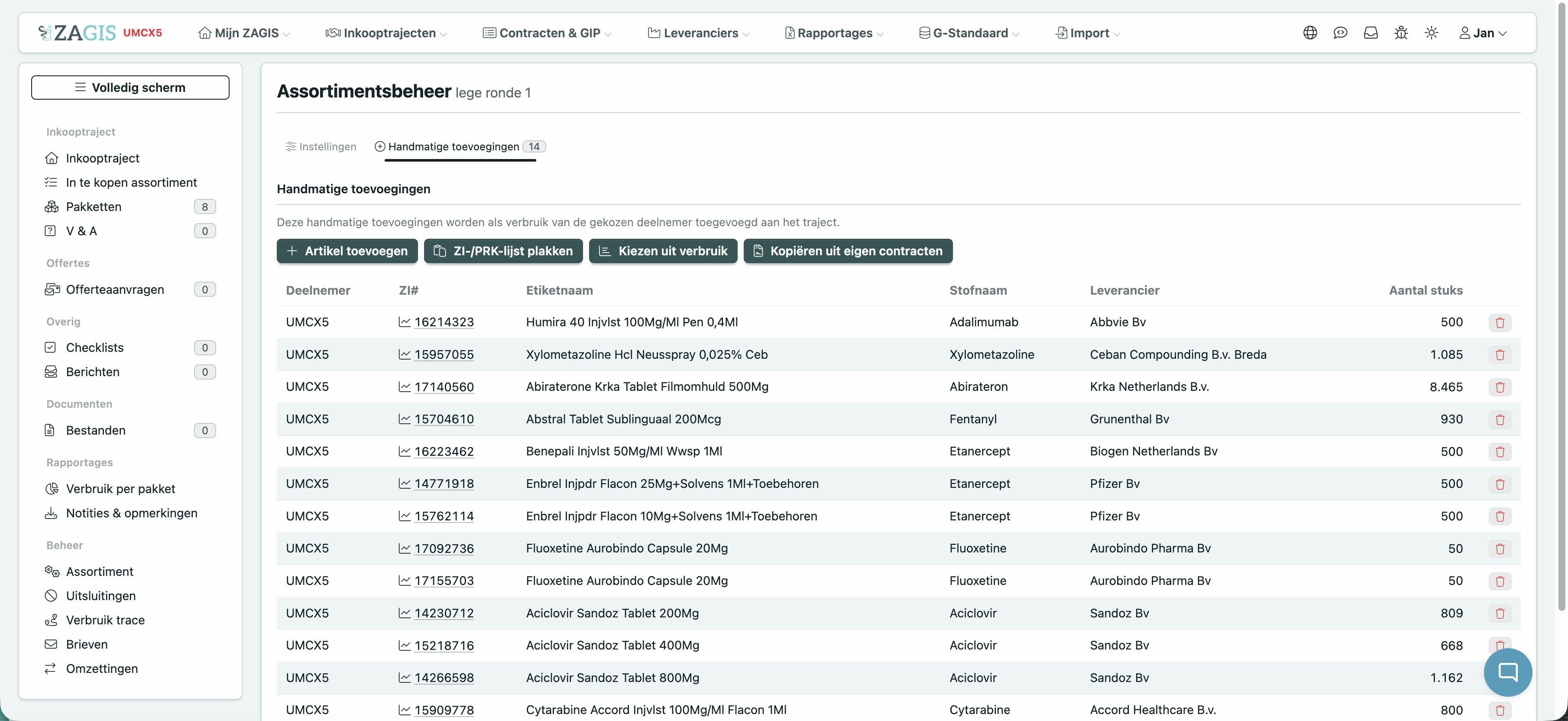Image resolution: width=1568 pixels, height=721 pixels.
Task: Click the bug report icon
Action: (1401, 33)
